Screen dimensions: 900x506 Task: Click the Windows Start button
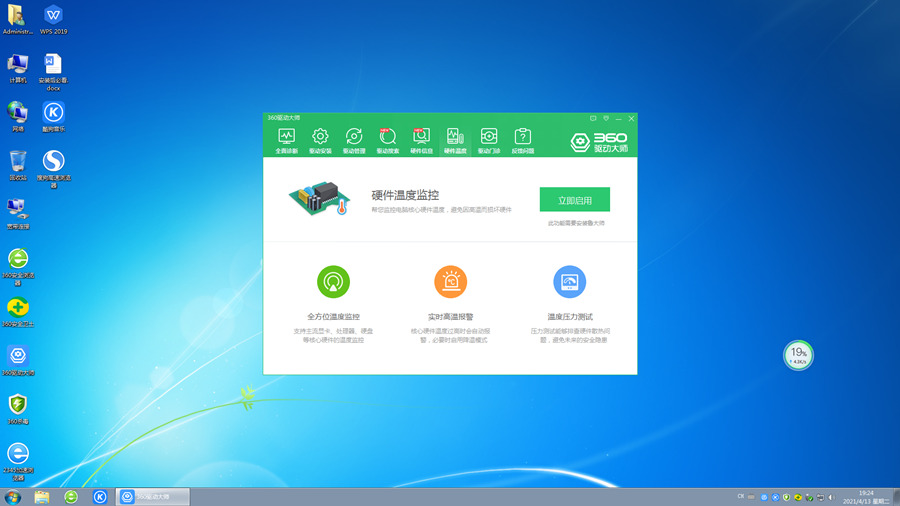click(13, 497)
